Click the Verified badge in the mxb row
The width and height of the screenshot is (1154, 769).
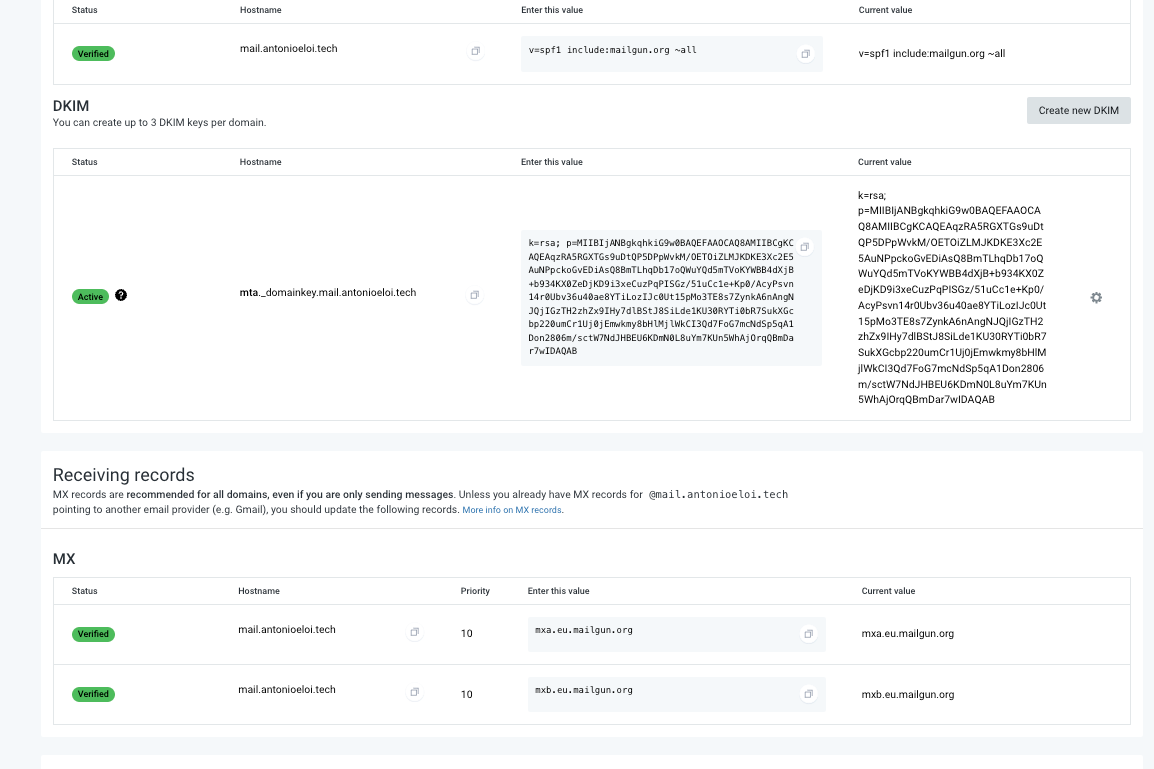pyautogui.click(x=93, y=694)
